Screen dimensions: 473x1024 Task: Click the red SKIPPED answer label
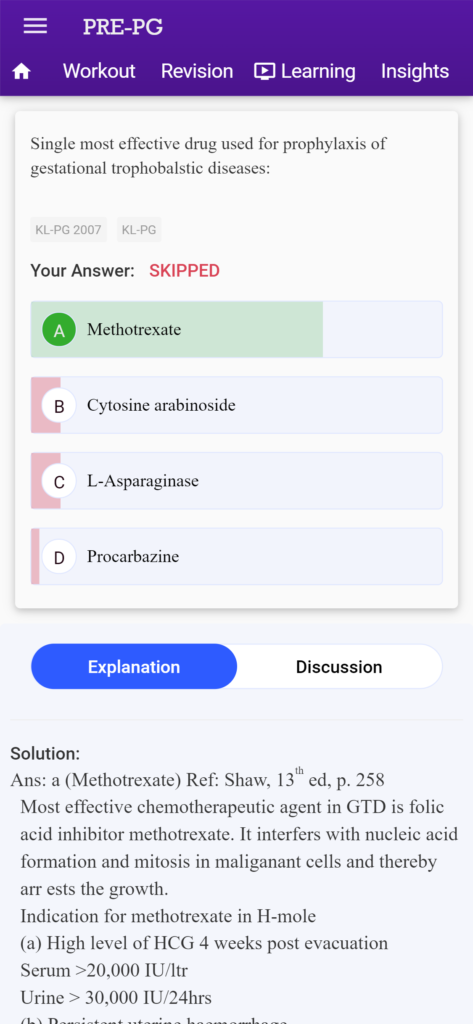point(184,271)
